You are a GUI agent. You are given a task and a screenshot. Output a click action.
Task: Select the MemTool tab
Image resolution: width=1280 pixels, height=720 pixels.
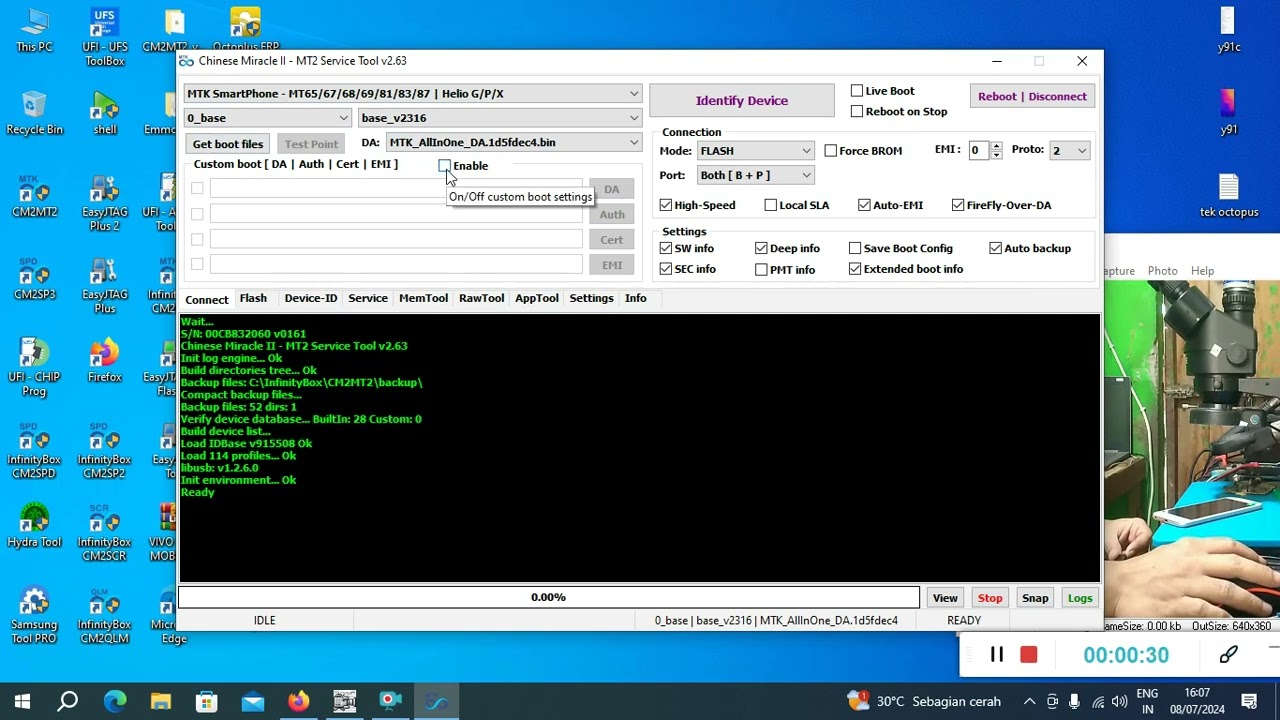pyautogui.click(x=423, y=298)
